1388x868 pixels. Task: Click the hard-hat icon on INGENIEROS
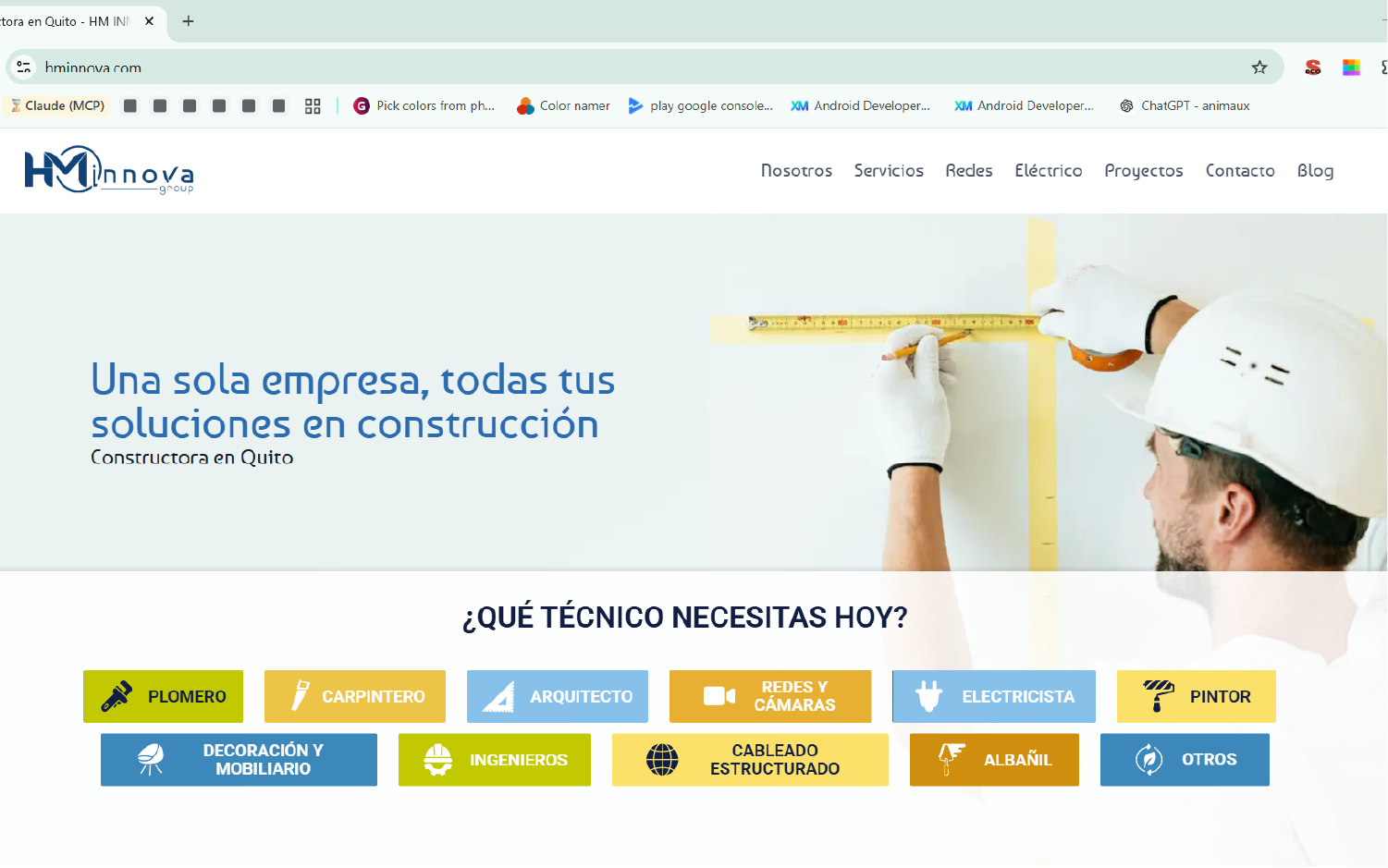coord(438,760)
